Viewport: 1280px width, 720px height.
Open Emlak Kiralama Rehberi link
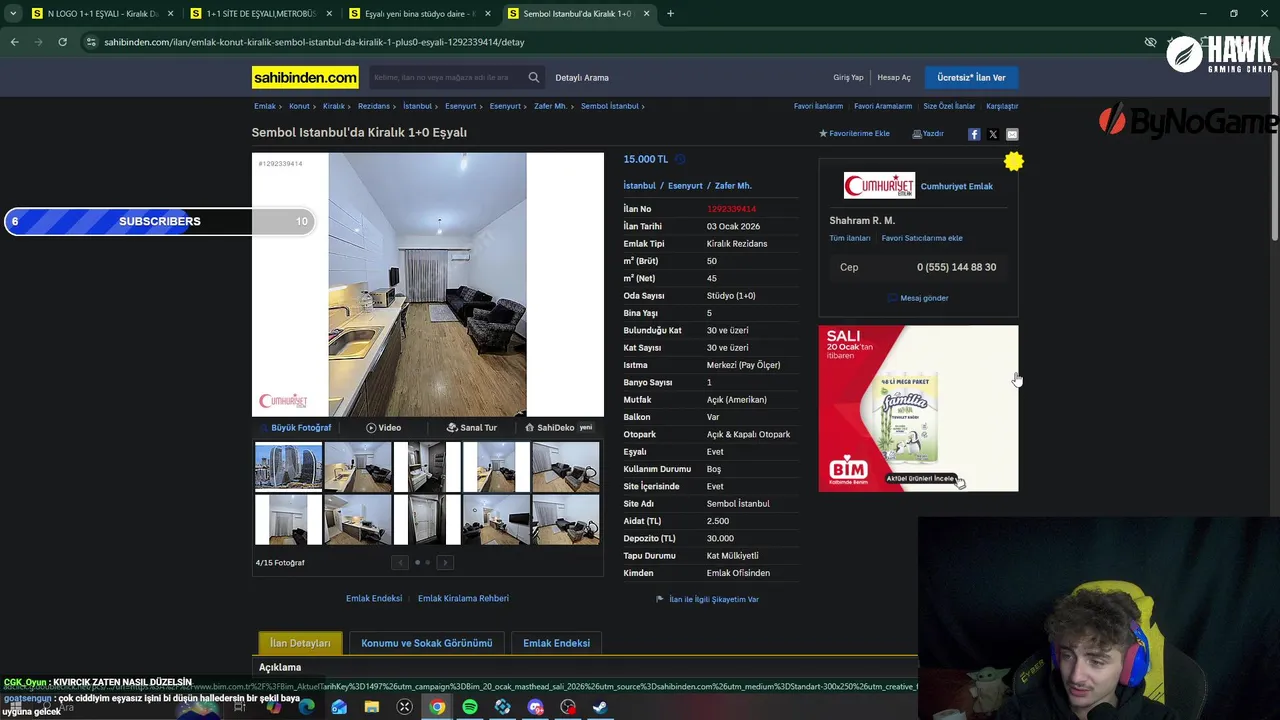click(x=463, y=598)
